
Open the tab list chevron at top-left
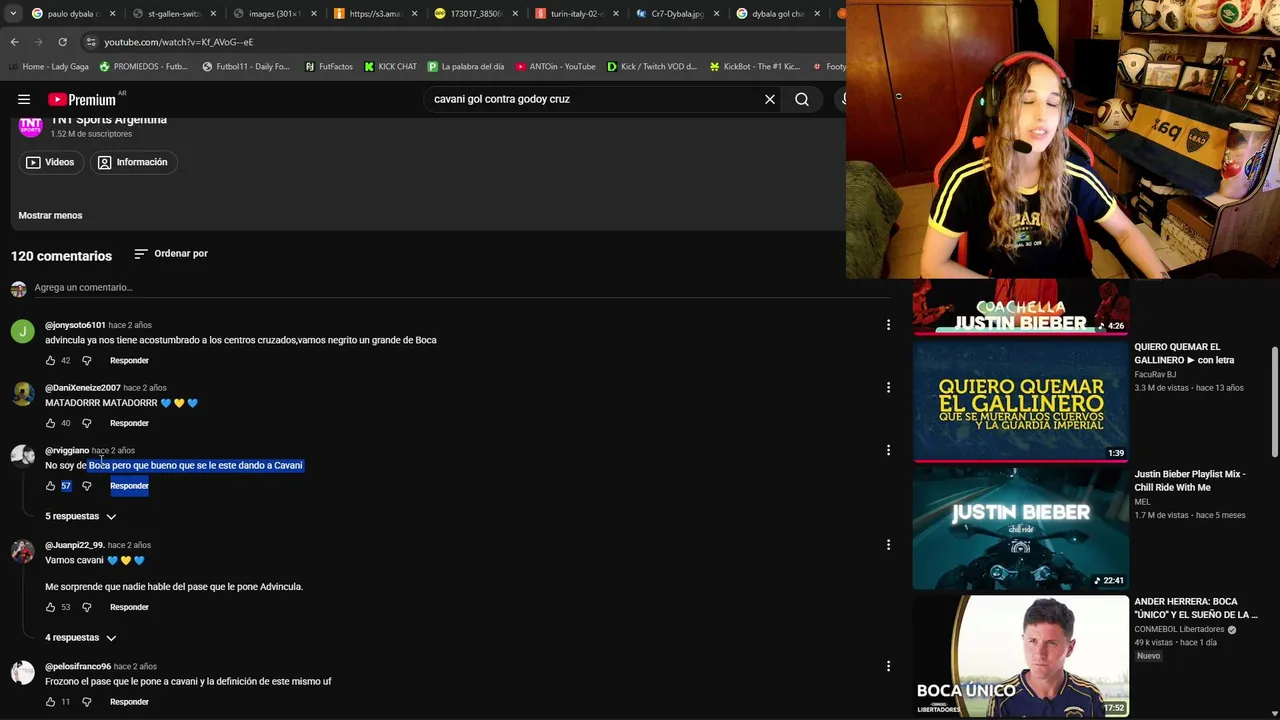(x=12, y=14)
